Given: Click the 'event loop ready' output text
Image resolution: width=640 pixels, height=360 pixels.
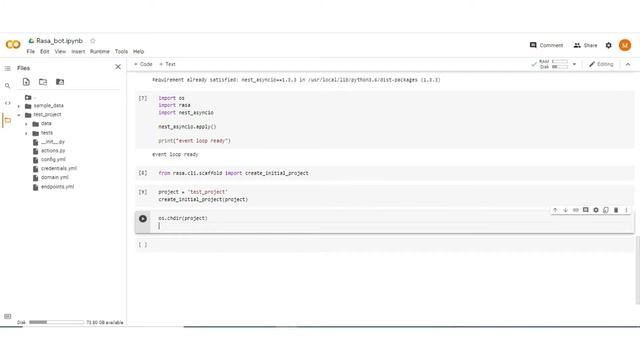Looking at the screenshot, I should pos(175,155).
